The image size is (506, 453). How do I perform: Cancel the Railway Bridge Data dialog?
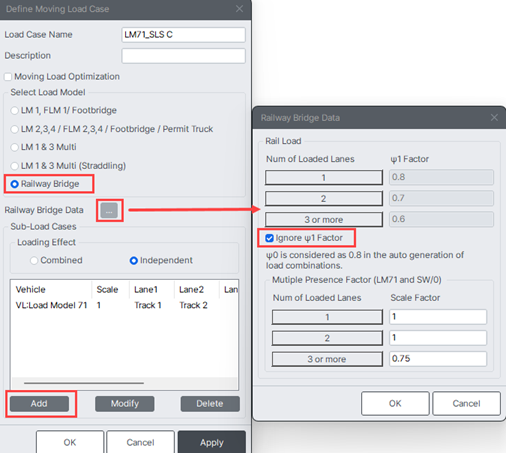point(466,403)
